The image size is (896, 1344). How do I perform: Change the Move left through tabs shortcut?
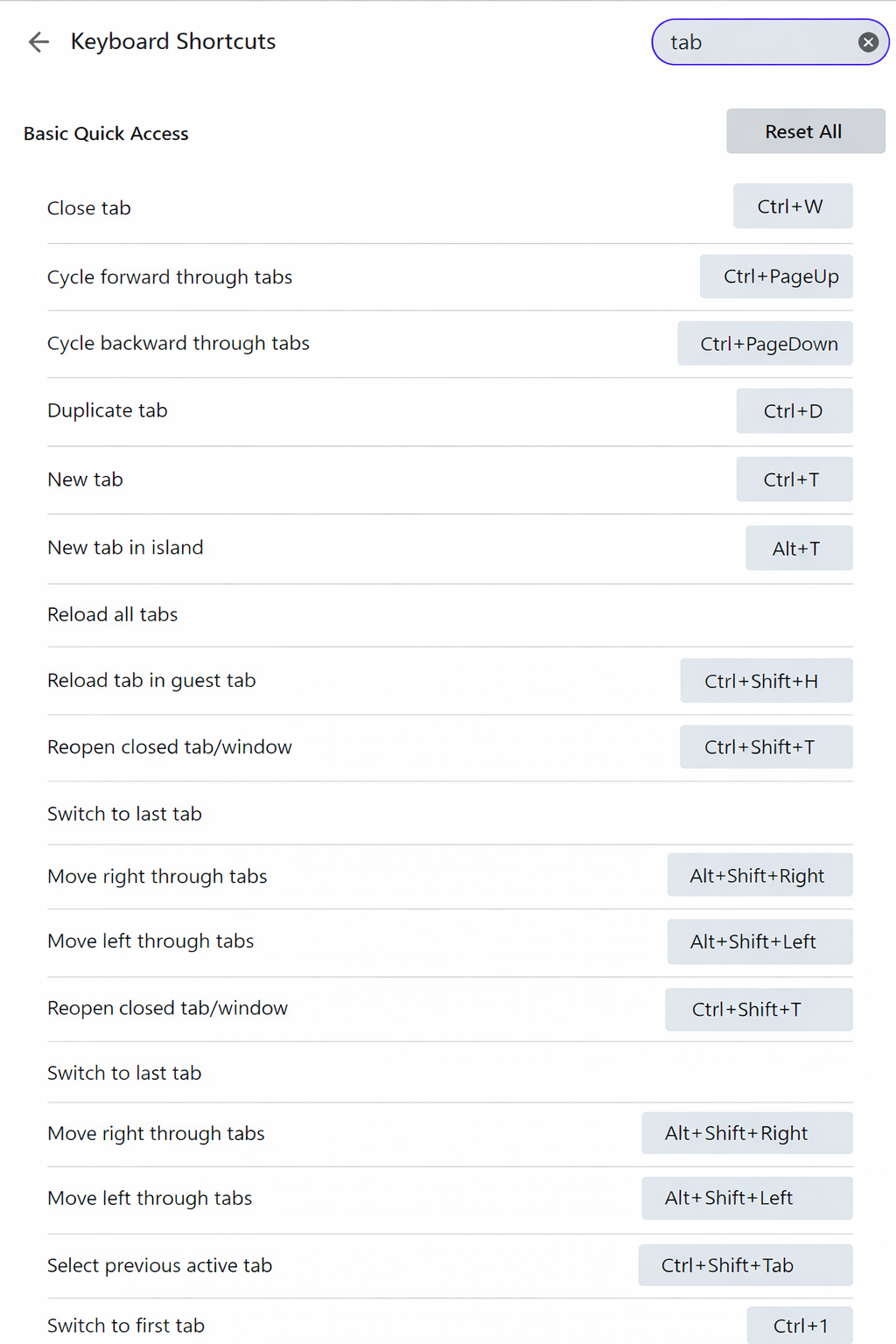click(759, 941)
